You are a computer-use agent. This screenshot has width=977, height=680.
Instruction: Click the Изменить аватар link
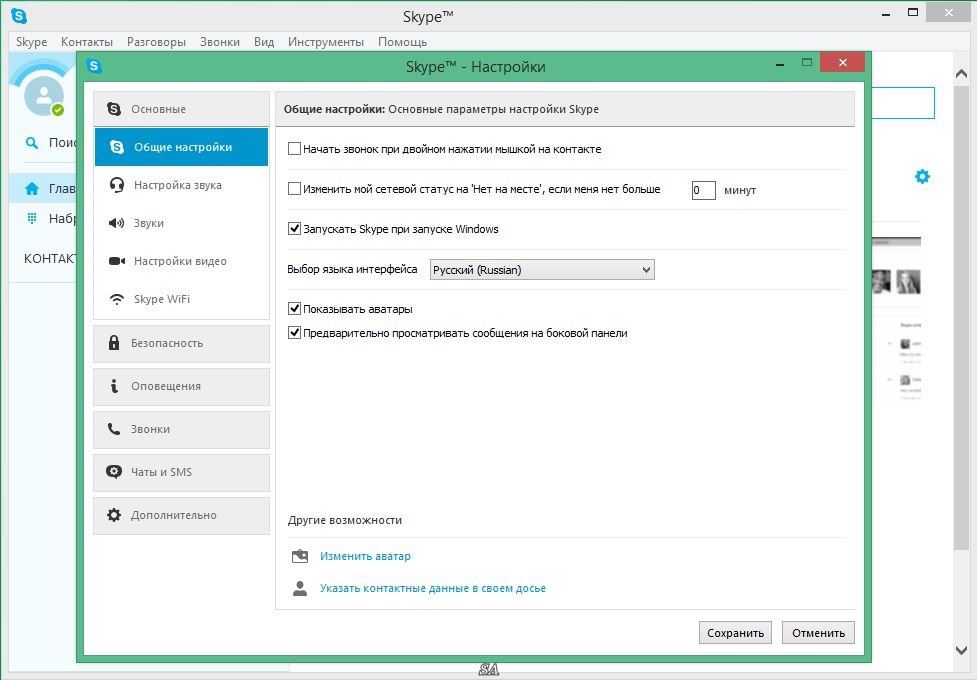coord(365,556)
